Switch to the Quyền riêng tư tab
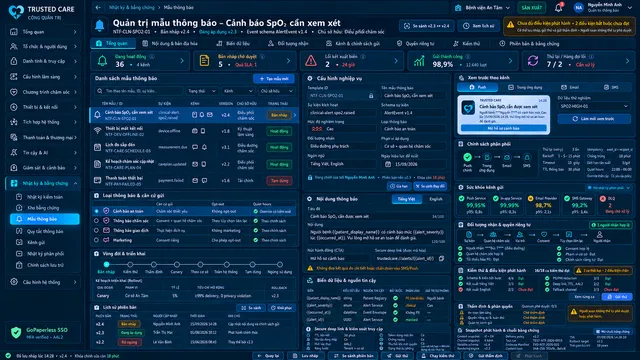The width and height of the screenshot is (640, 360). point(416,43)
